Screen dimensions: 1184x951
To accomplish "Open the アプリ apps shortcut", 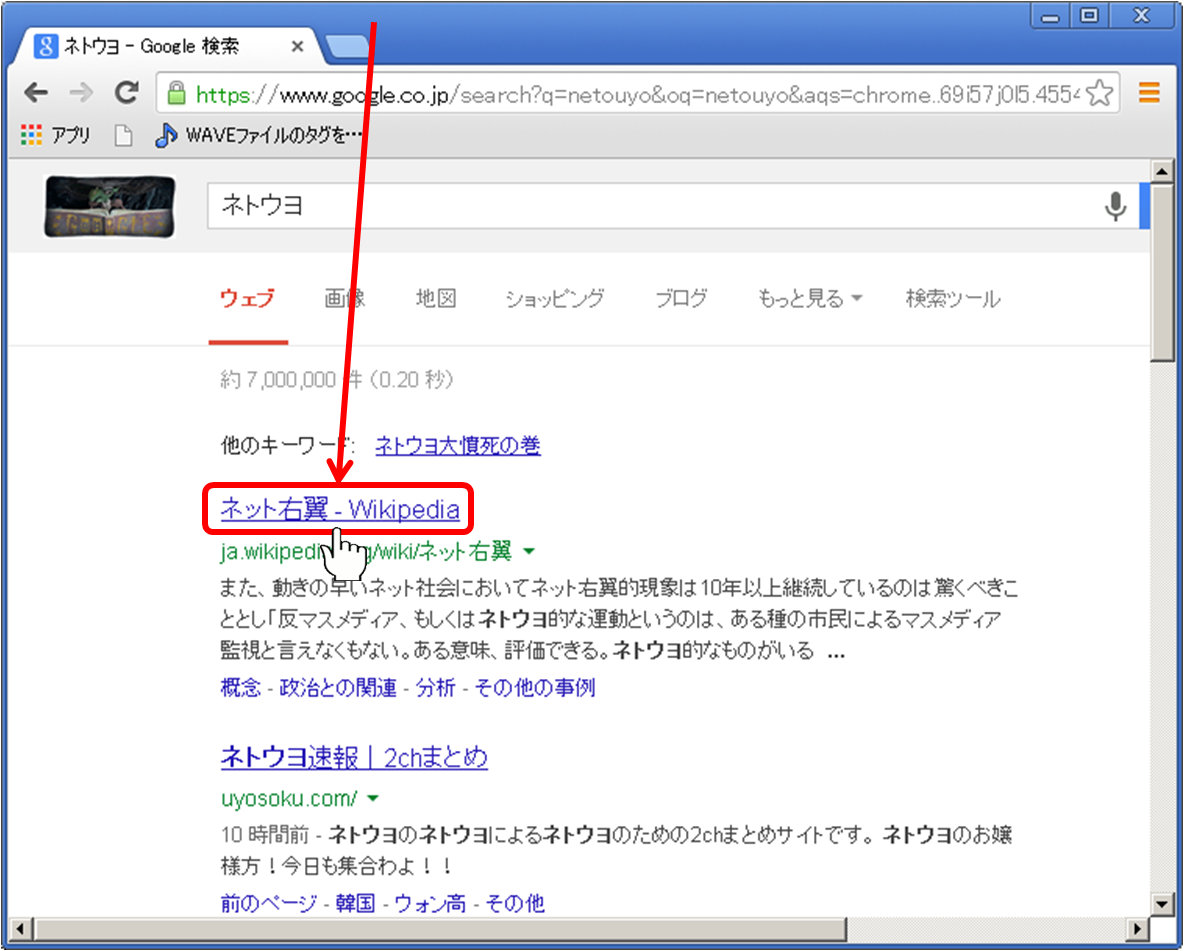I will 56,136.
